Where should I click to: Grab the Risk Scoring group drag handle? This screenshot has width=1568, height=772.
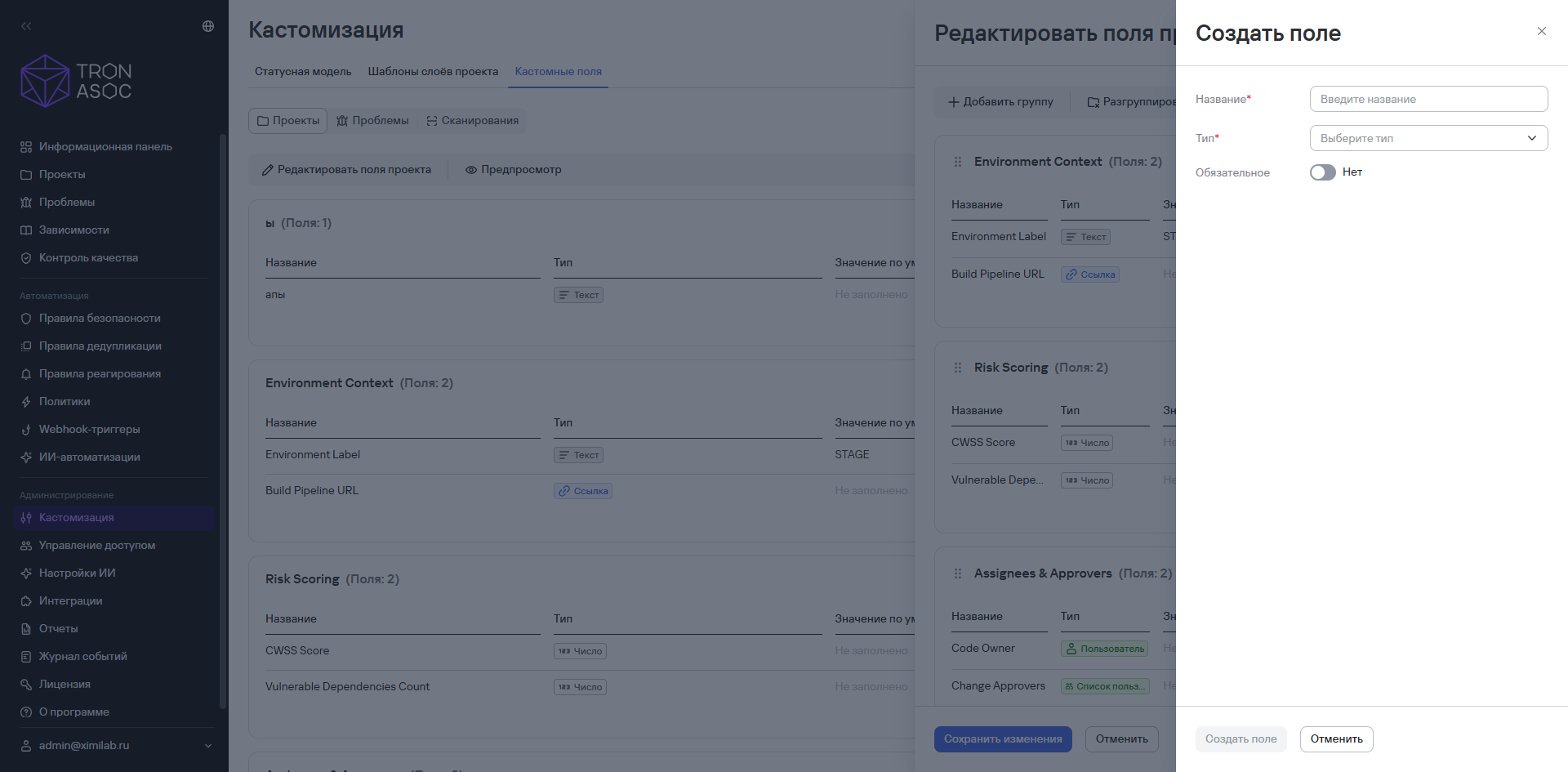pyautogui.click(x=958, y=368)
